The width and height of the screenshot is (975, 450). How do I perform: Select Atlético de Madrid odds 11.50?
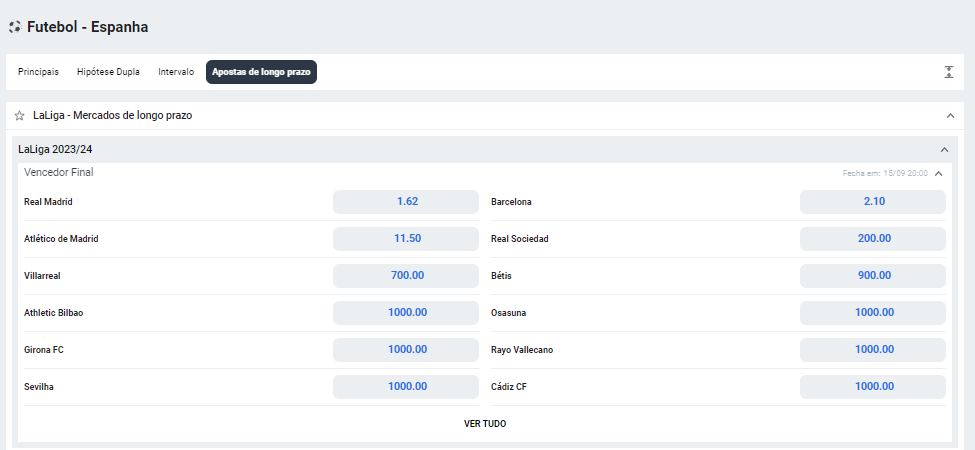tap(406, 239)
